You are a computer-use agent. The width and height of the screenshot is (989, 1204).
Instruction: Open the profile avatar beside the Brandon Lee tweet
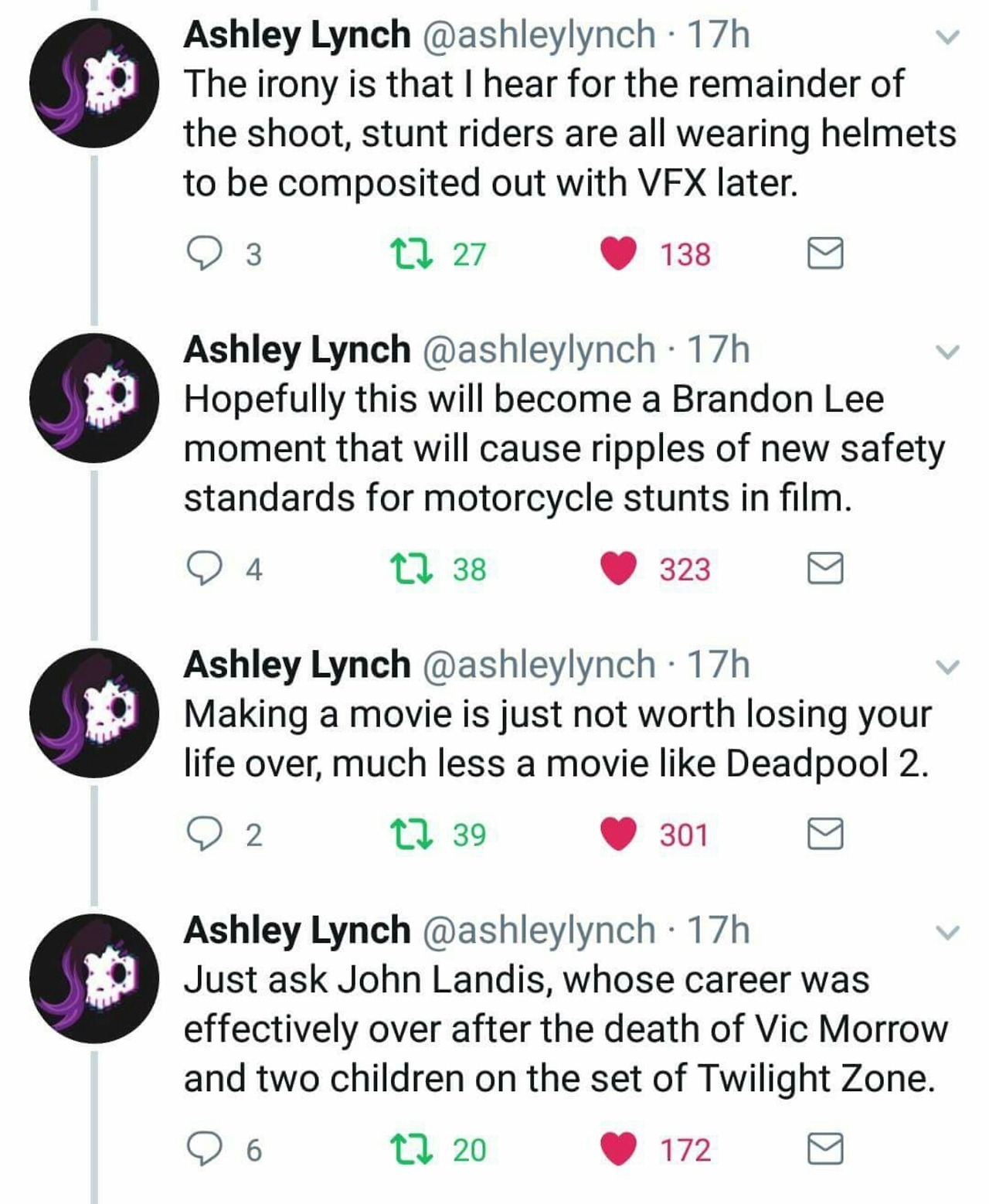tap(94, 399)
